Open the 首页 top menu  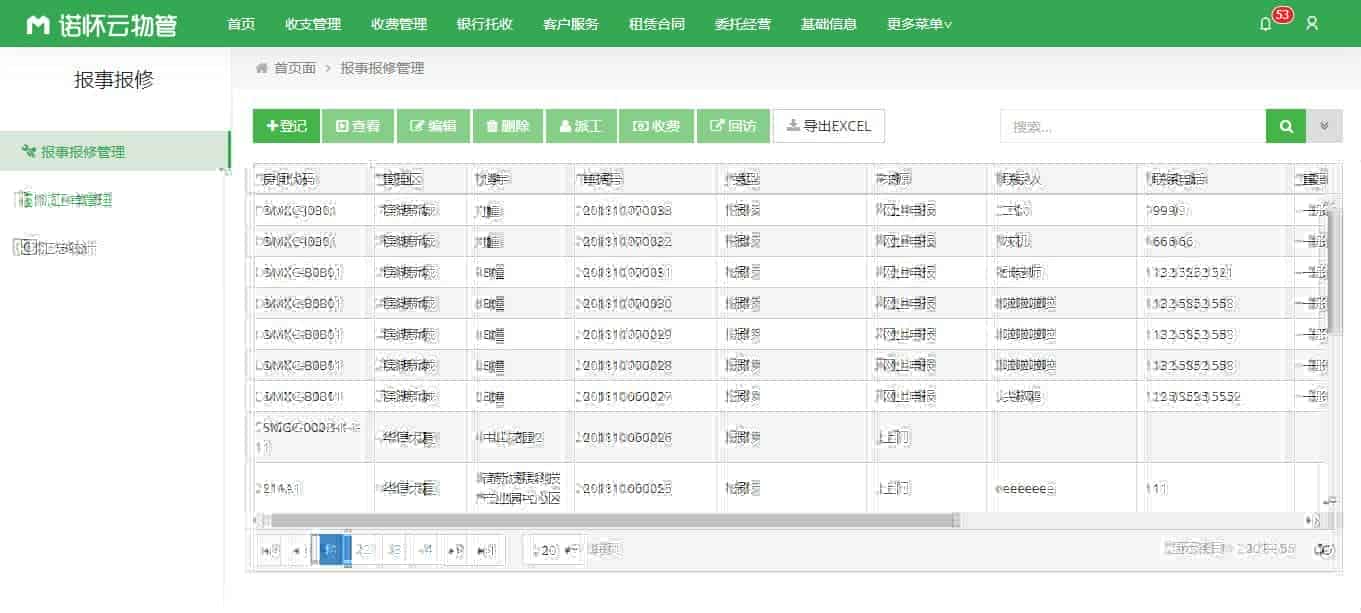[241, 24]
